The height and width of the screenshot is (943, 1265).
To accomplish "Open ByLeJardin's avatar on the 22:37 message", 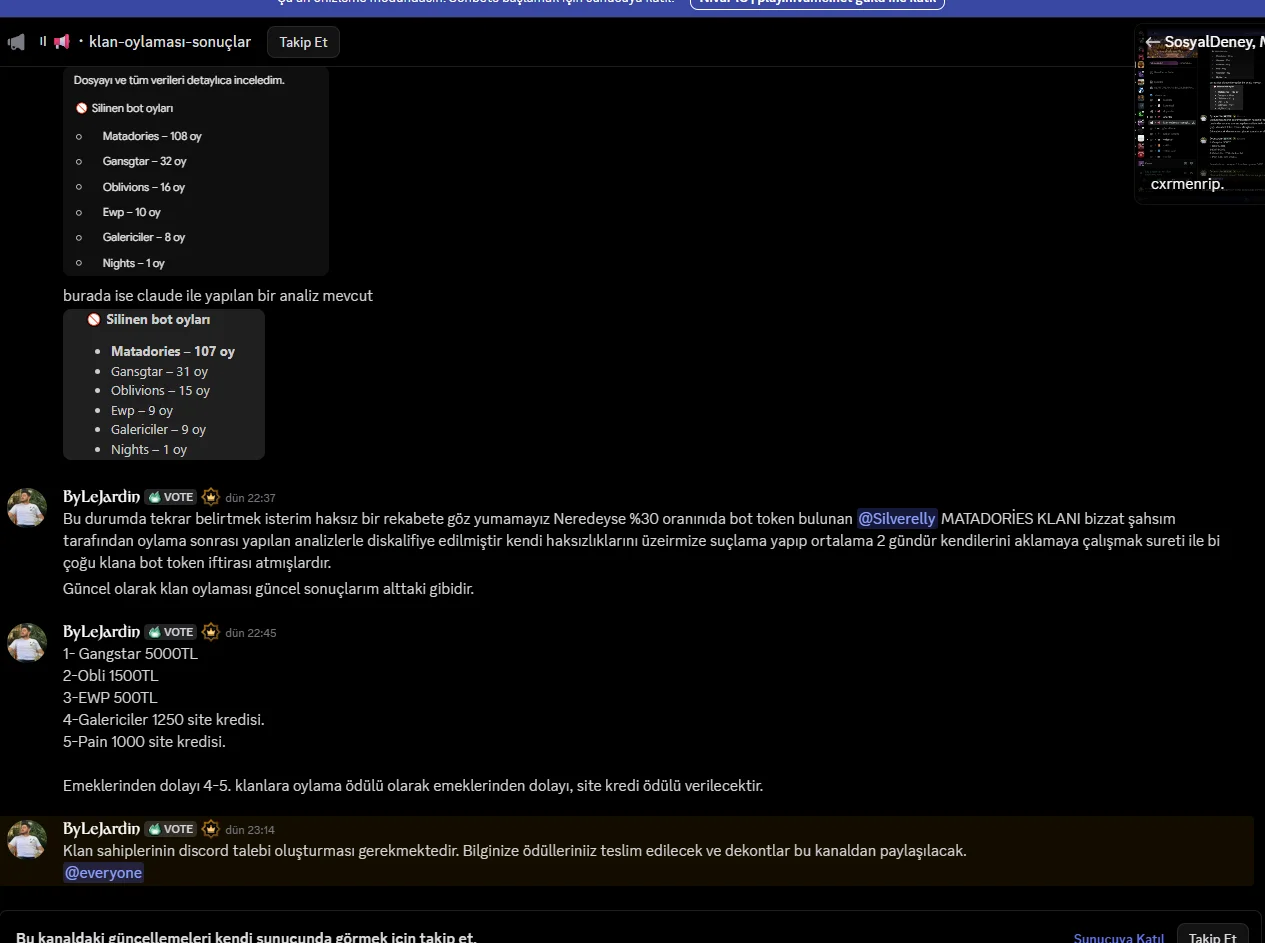I will (x=27, y=508).
